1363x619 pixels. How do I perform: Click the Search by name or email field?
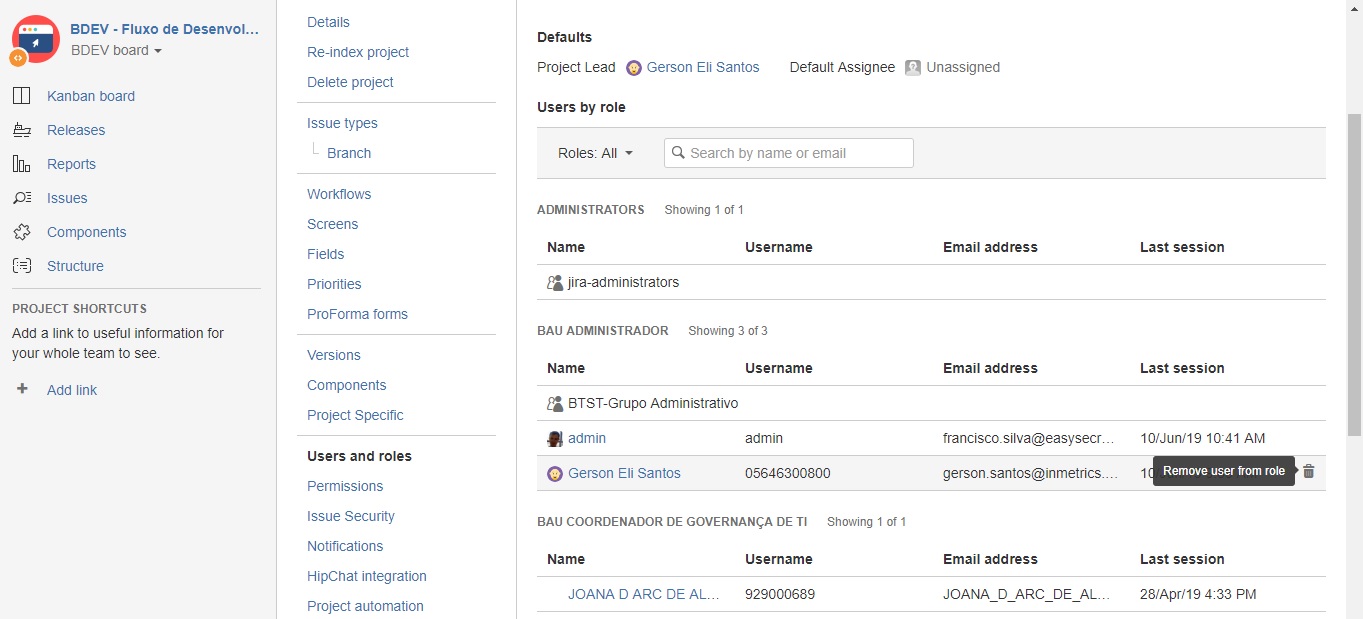(789, 153)
